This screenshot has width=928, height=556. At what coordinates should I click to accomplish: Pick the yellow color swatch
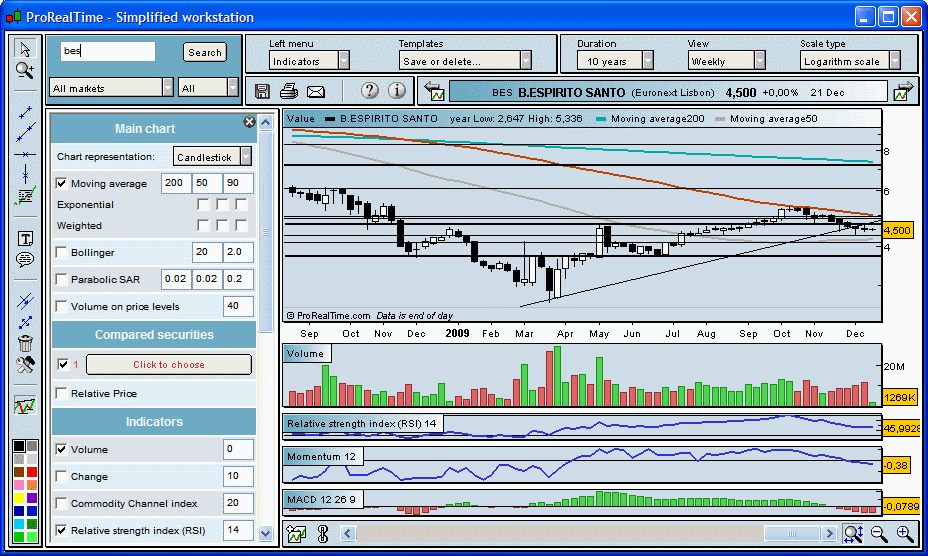(x=19, y=498)
